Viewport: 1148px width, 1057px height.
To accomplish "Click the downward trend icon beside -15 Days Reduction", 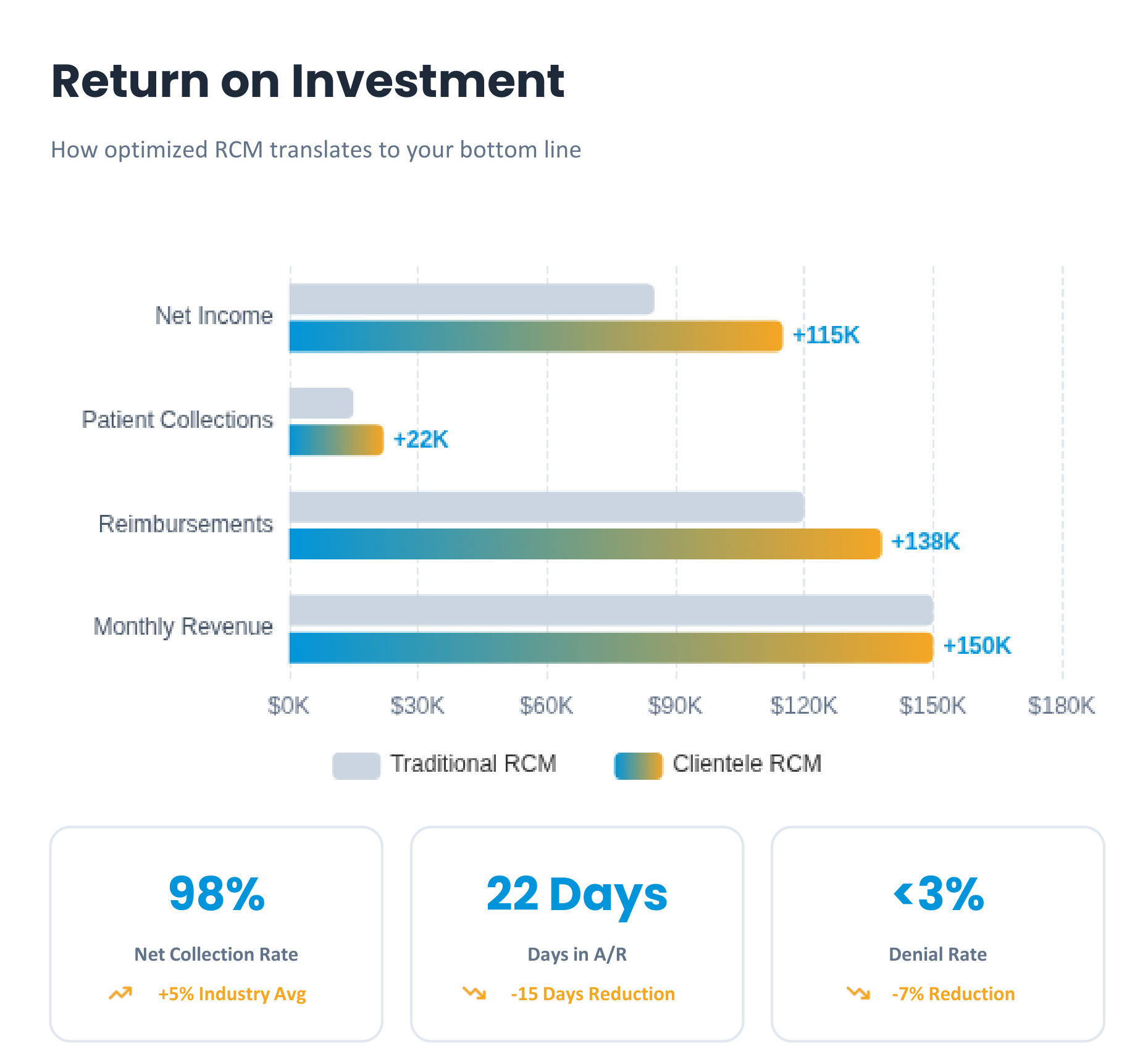I will click(474, 993).
